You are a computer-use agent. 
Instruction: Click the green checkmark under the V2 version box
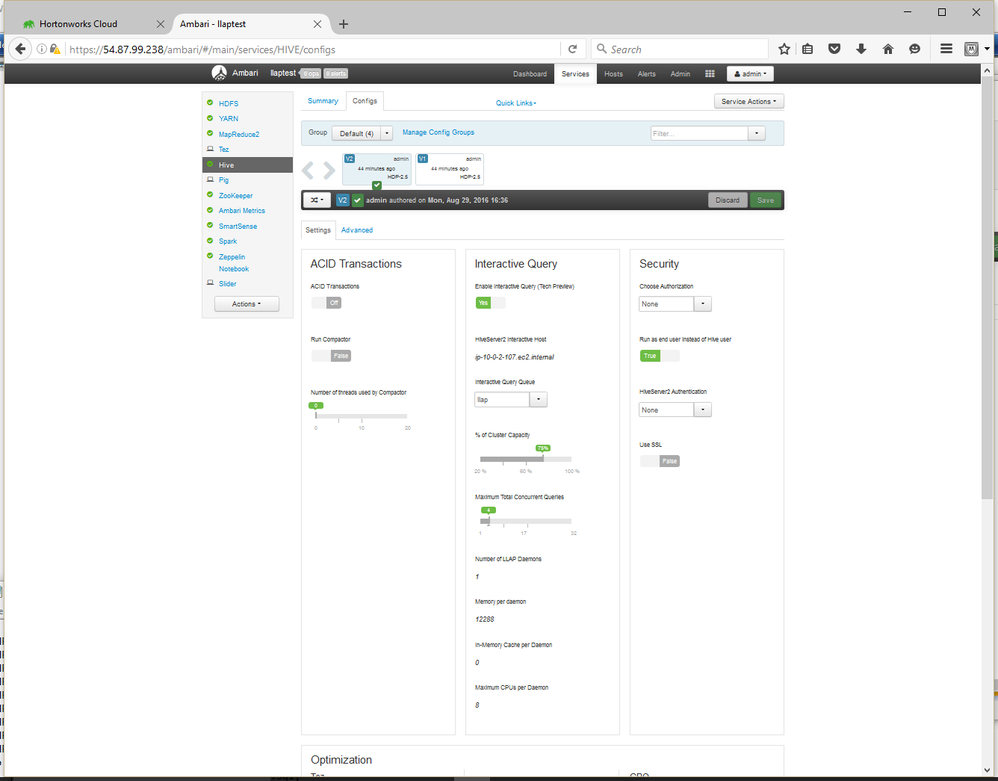point(376,186)
